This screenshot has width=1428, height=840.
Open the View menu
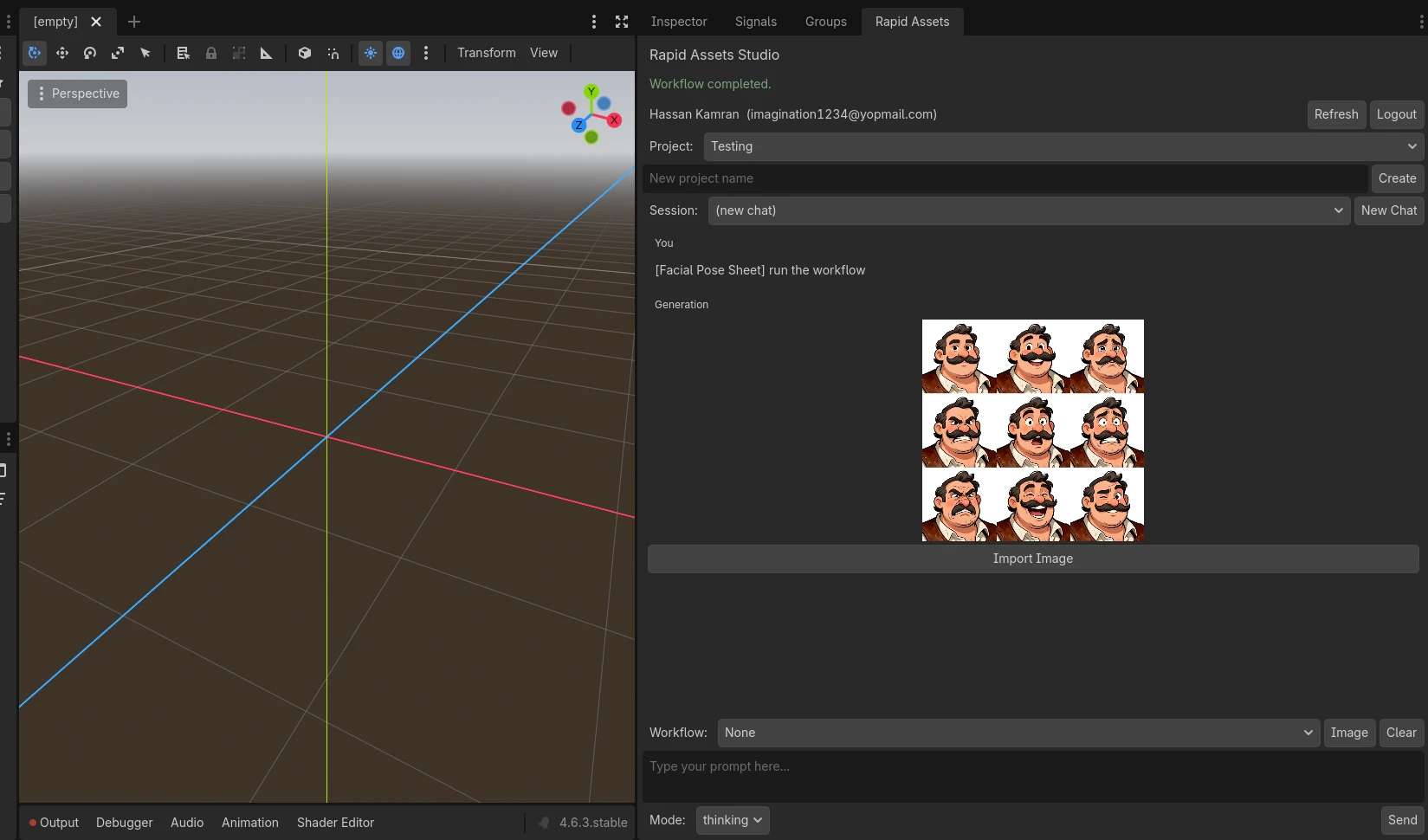click(544, 53)
